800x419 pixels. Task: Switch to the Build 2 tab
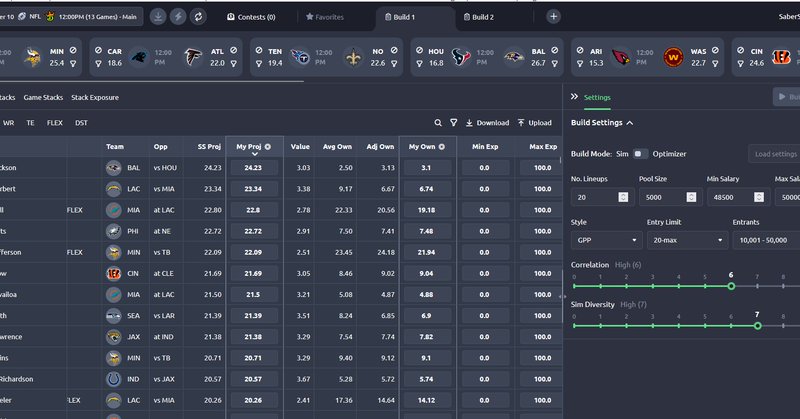[x=479, y=17]
